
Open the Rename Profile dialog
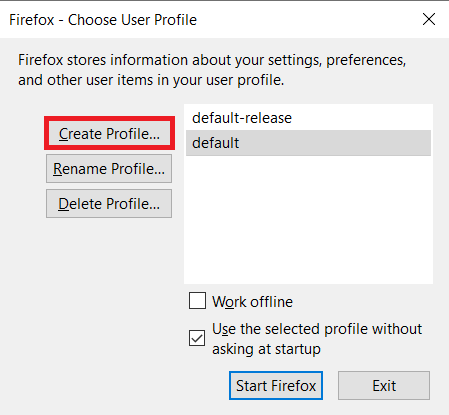point(109,168)
